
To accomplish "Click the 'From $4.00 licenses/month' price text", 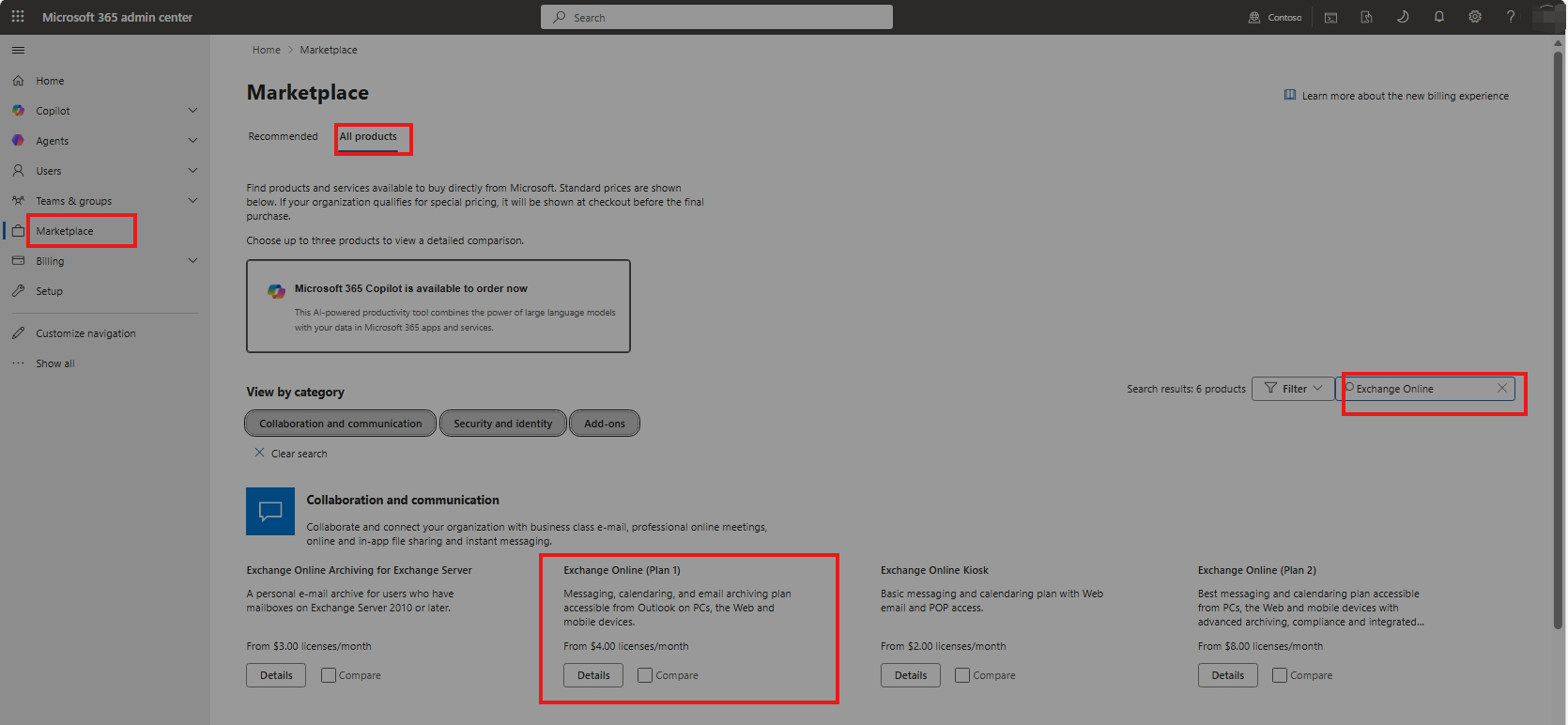I will tap(626, 646).
